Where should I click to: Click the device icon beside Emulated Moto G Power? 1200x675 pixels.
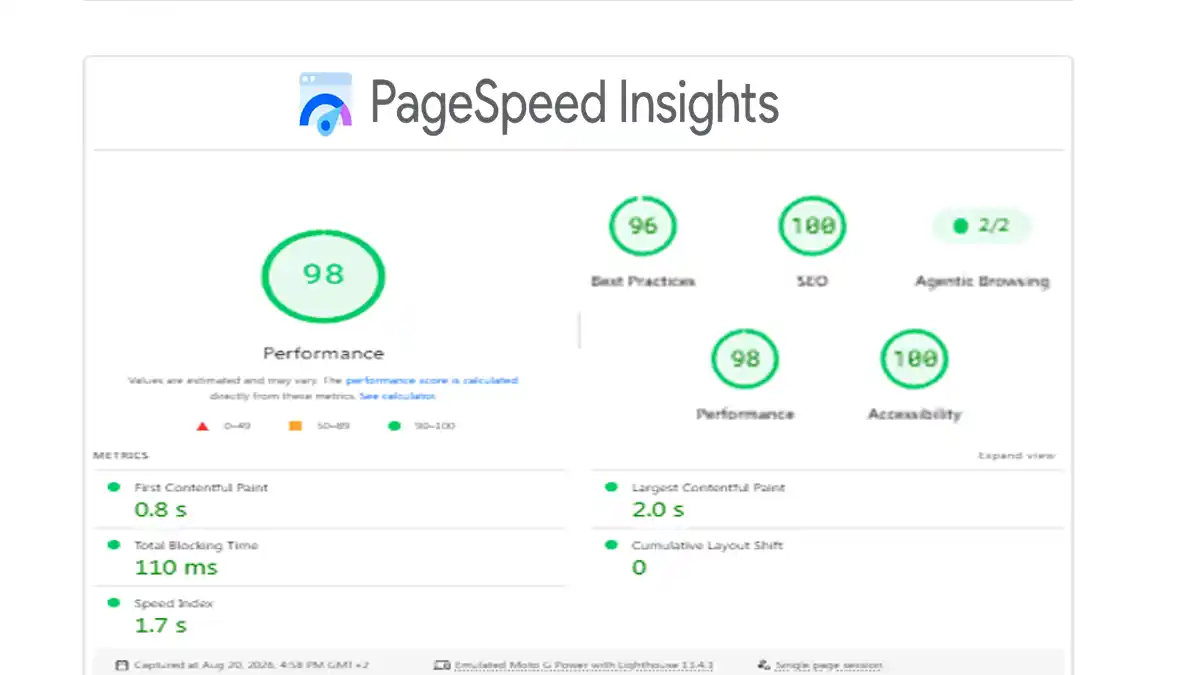pyautogui.click(x=442, y=665)
